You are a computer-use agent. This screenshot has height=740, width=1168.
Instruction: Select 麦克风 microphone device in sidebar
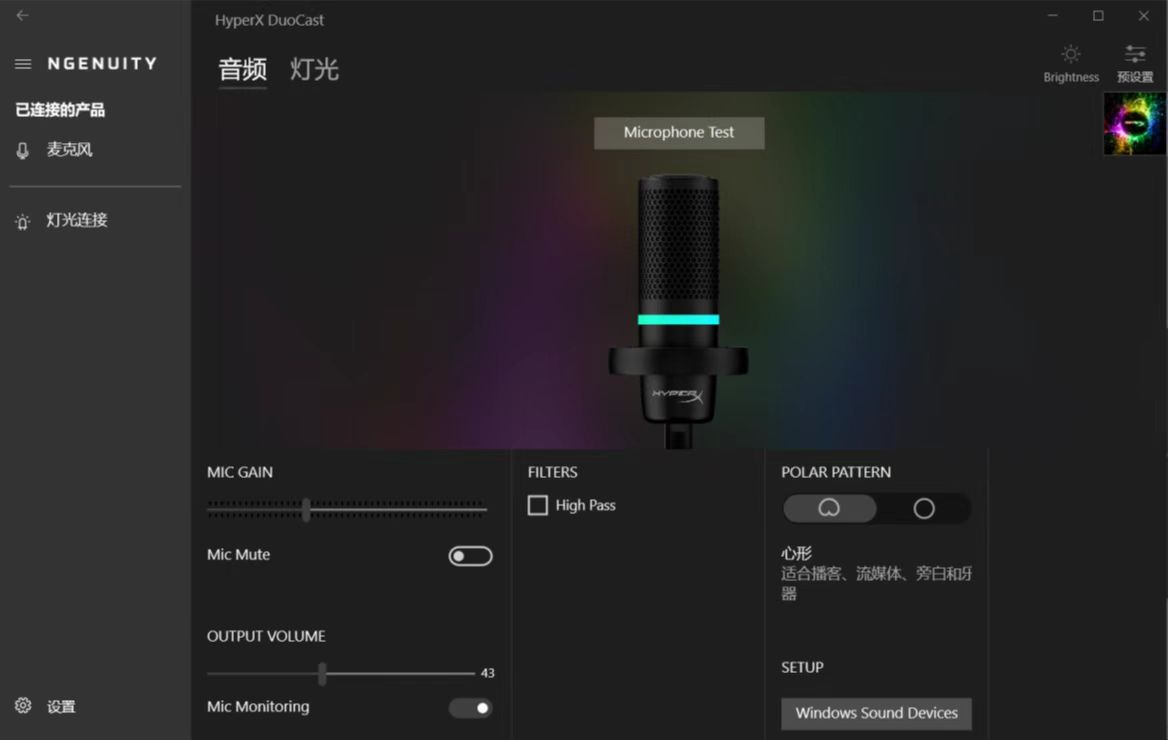[x=54, y=150]
